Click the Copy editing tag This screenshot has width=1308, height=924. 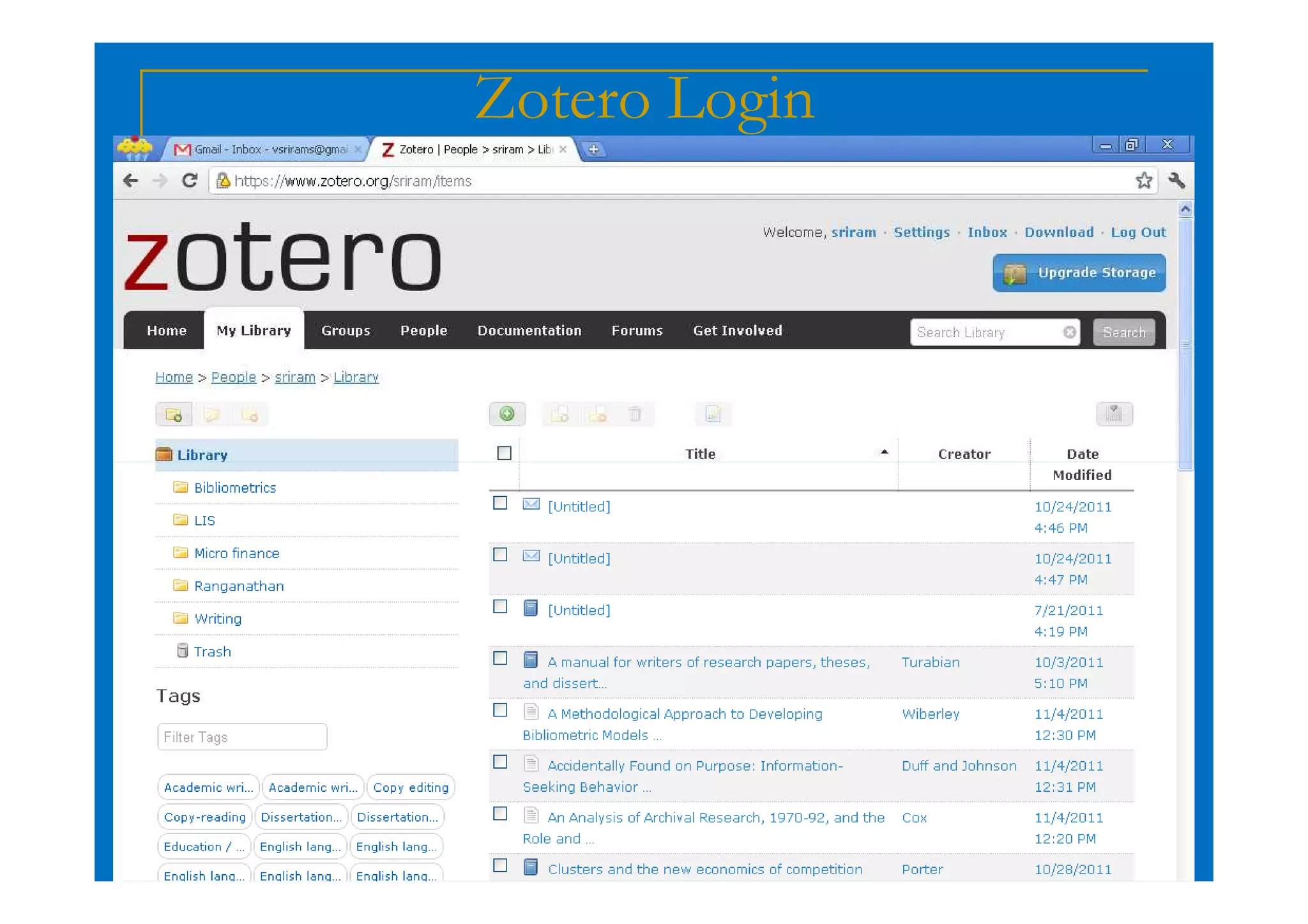pos(411,787)
